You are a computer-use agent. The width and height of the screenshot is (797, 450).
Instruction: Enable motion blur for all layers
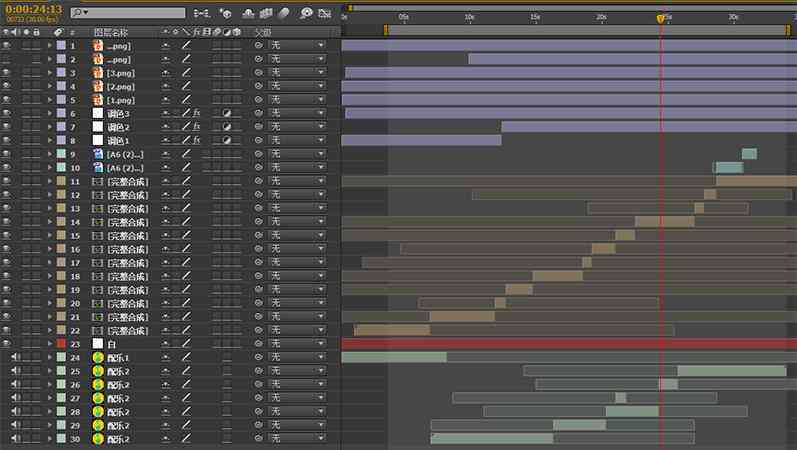[x=284, y=13]
